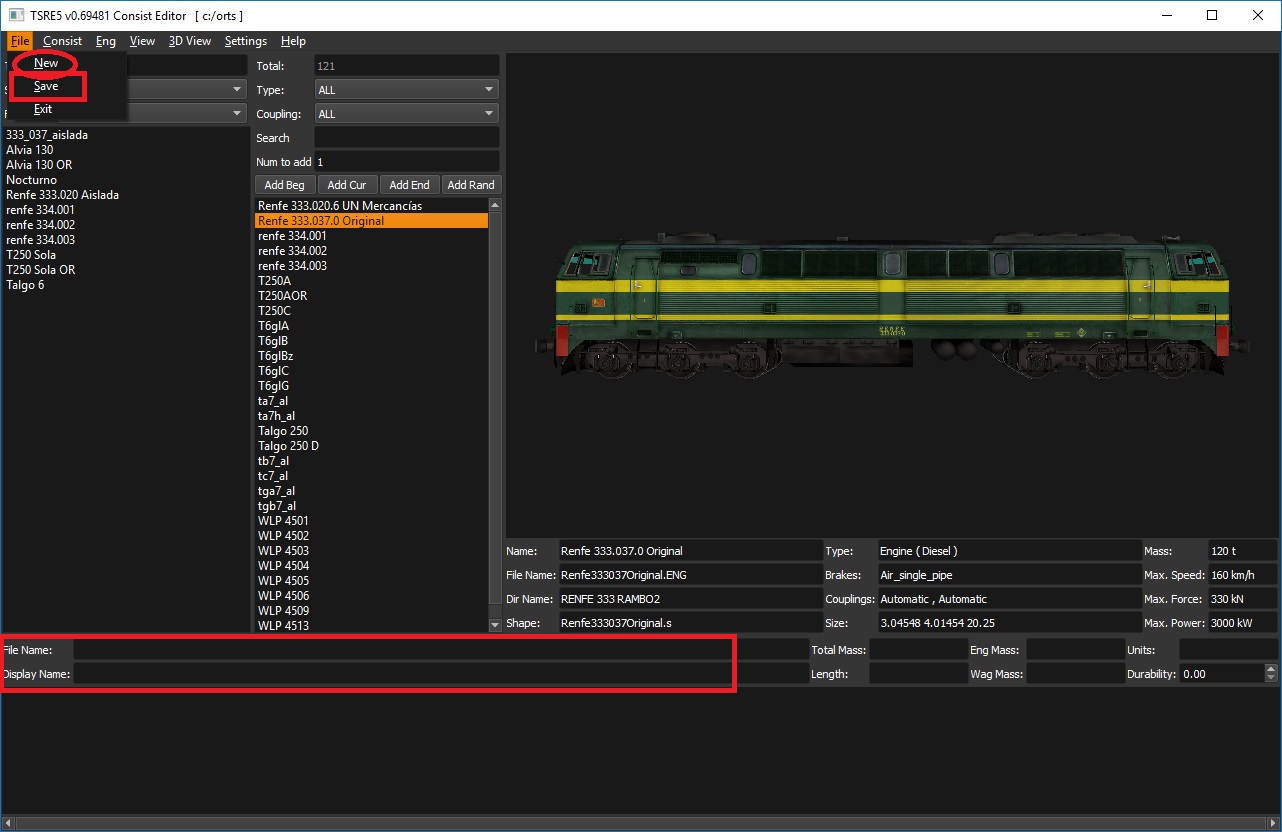Select Talgo 250 D in engine list
The height and width of the screenshot is (832, 1282).
point(288,446)
